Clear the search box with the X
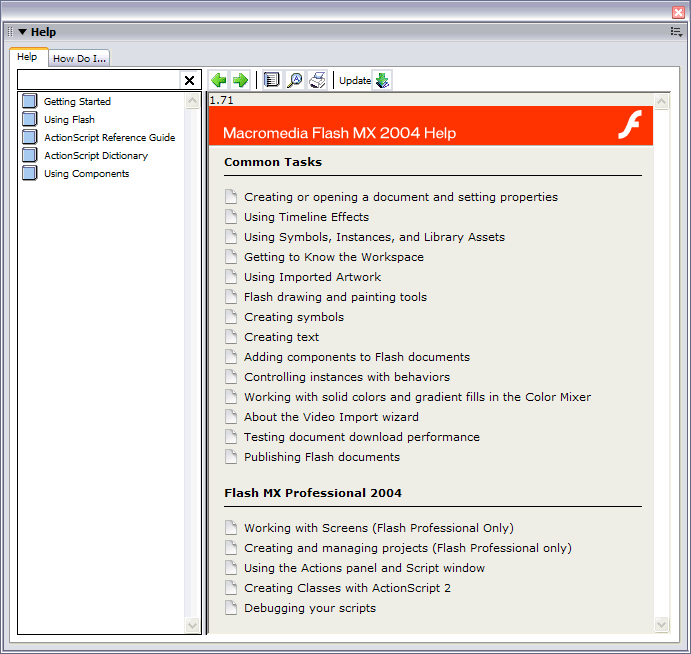This screenshot has height=654, width=691. (189, 80)
